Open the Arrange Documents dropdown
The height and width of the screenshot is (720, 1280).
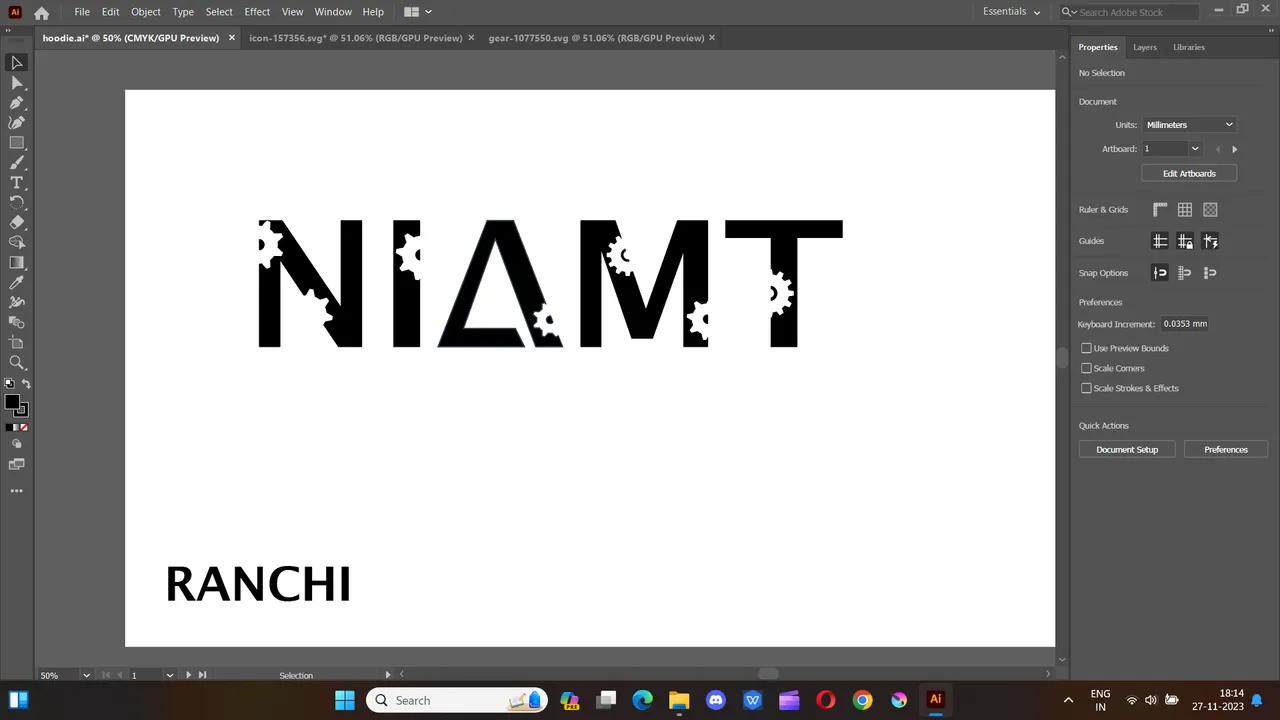[418, 12]
